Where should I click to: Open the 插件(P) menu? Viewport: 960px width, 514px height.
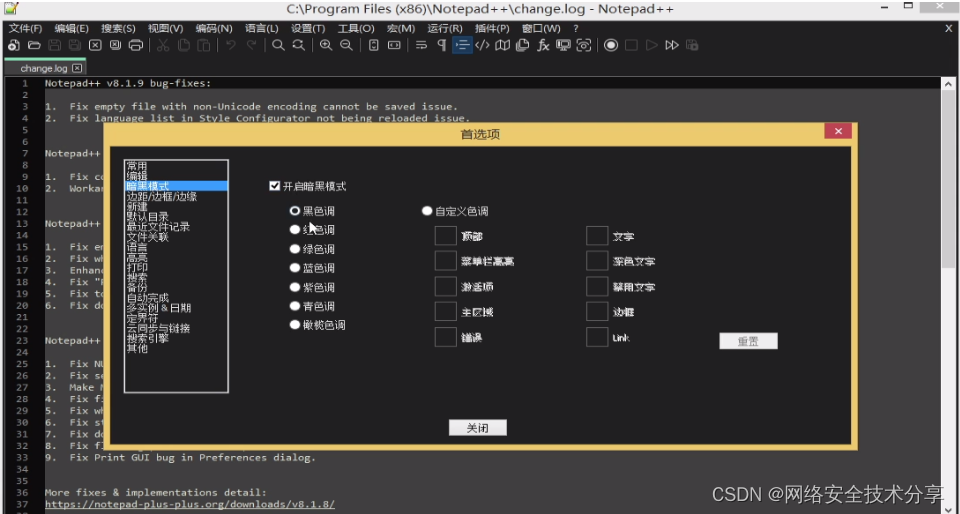click(x=492, y=29)
